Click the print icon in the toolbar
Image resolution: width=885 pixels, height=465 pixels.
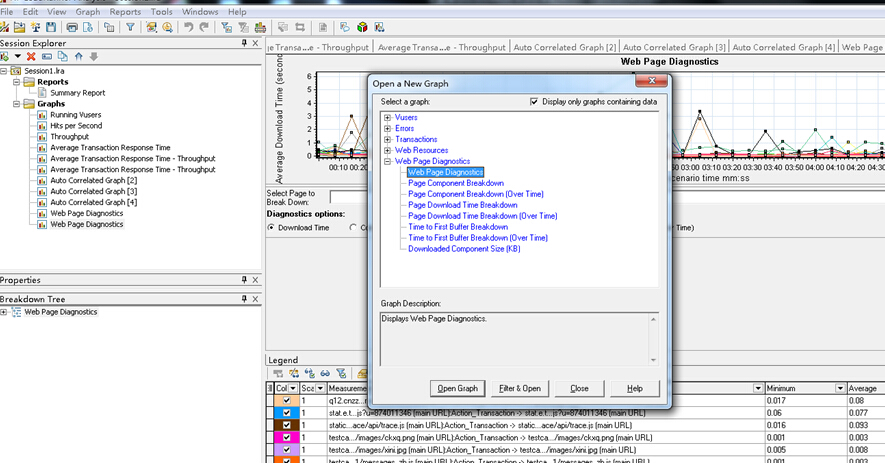pos(72,27)
